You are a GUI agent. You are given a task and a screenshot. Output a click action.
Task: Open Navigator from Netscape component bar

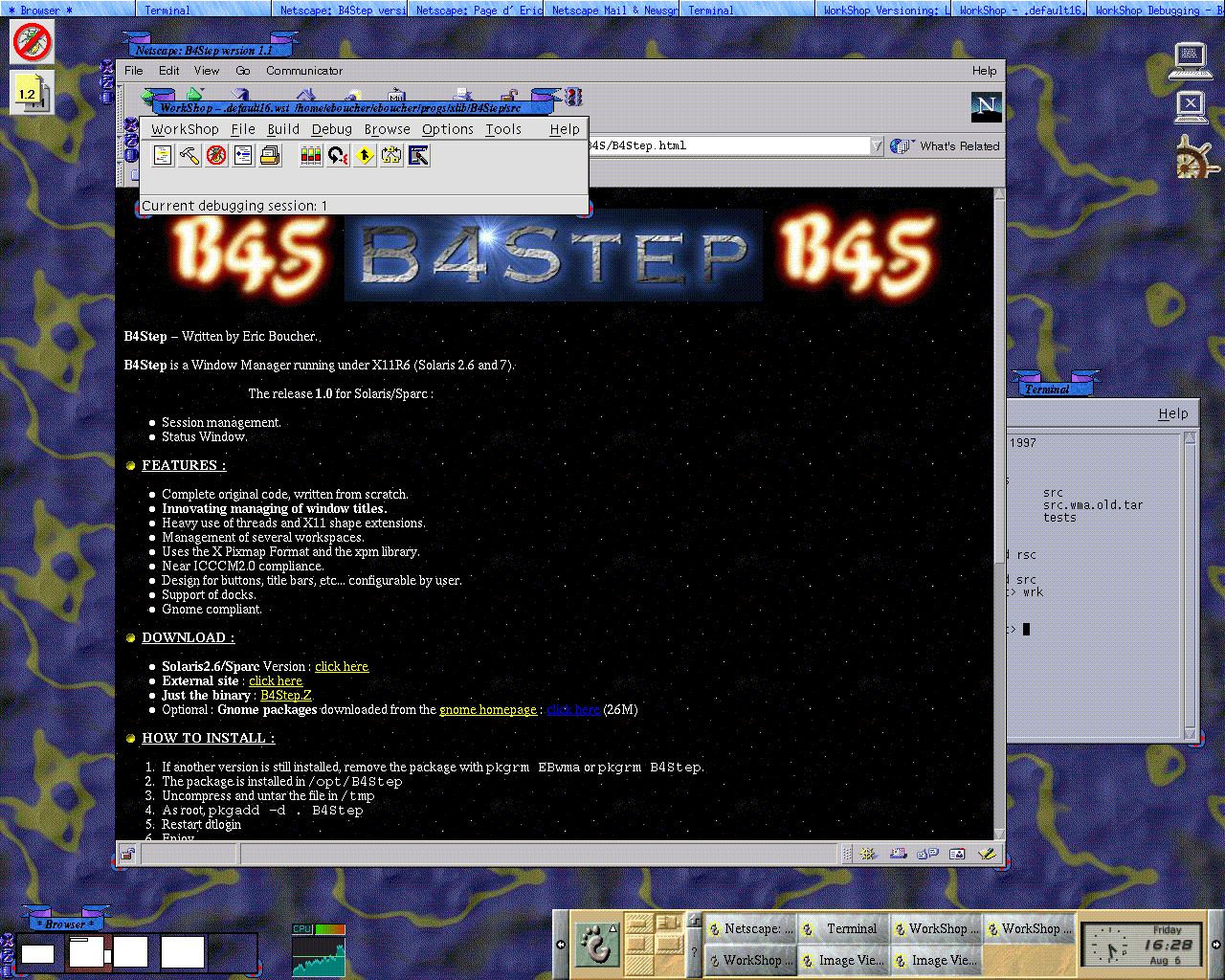tap(868, 854)
